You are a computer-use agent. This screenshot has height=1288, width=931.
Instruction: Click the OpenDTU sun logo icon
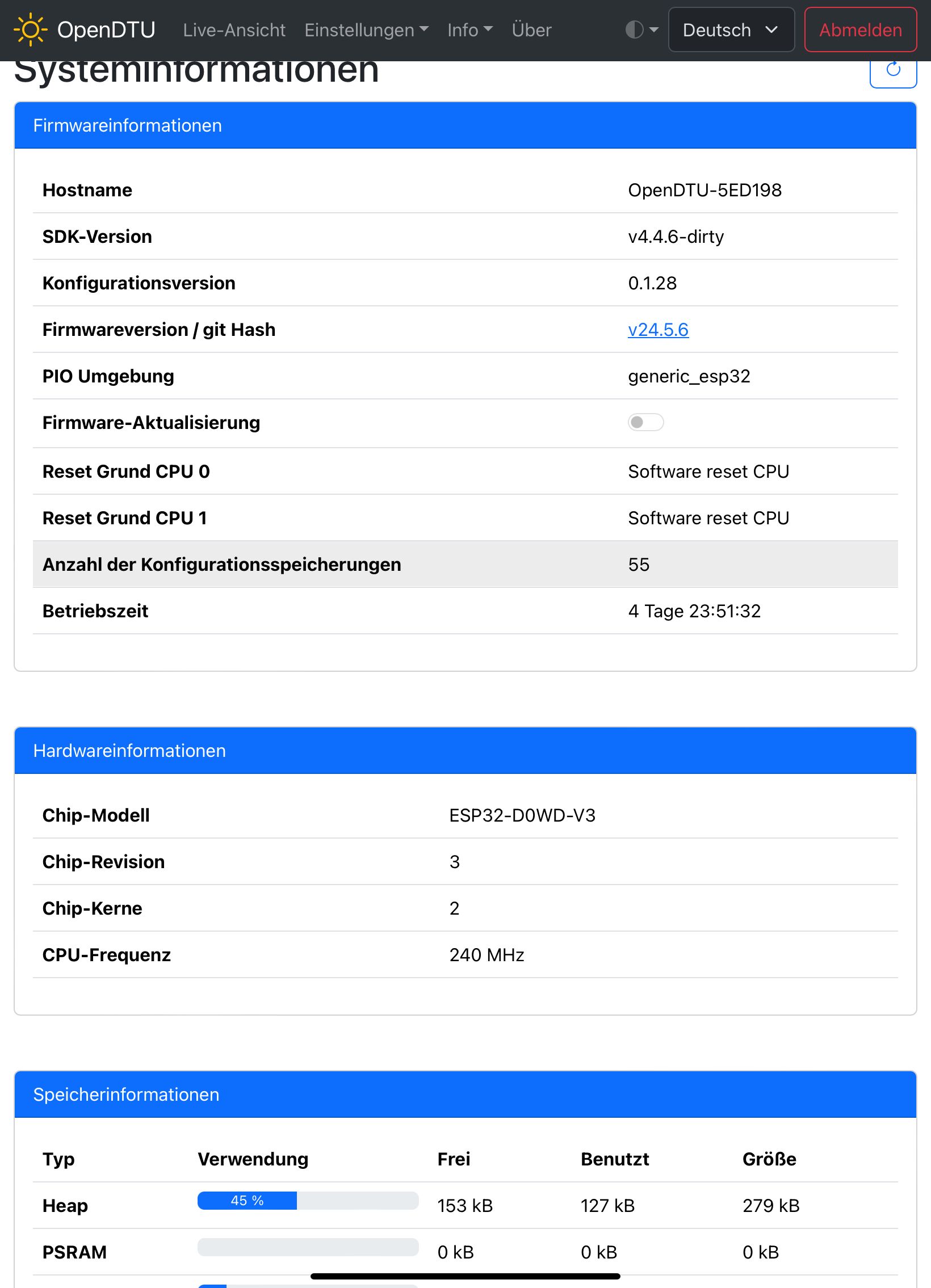tap(30, 30)
